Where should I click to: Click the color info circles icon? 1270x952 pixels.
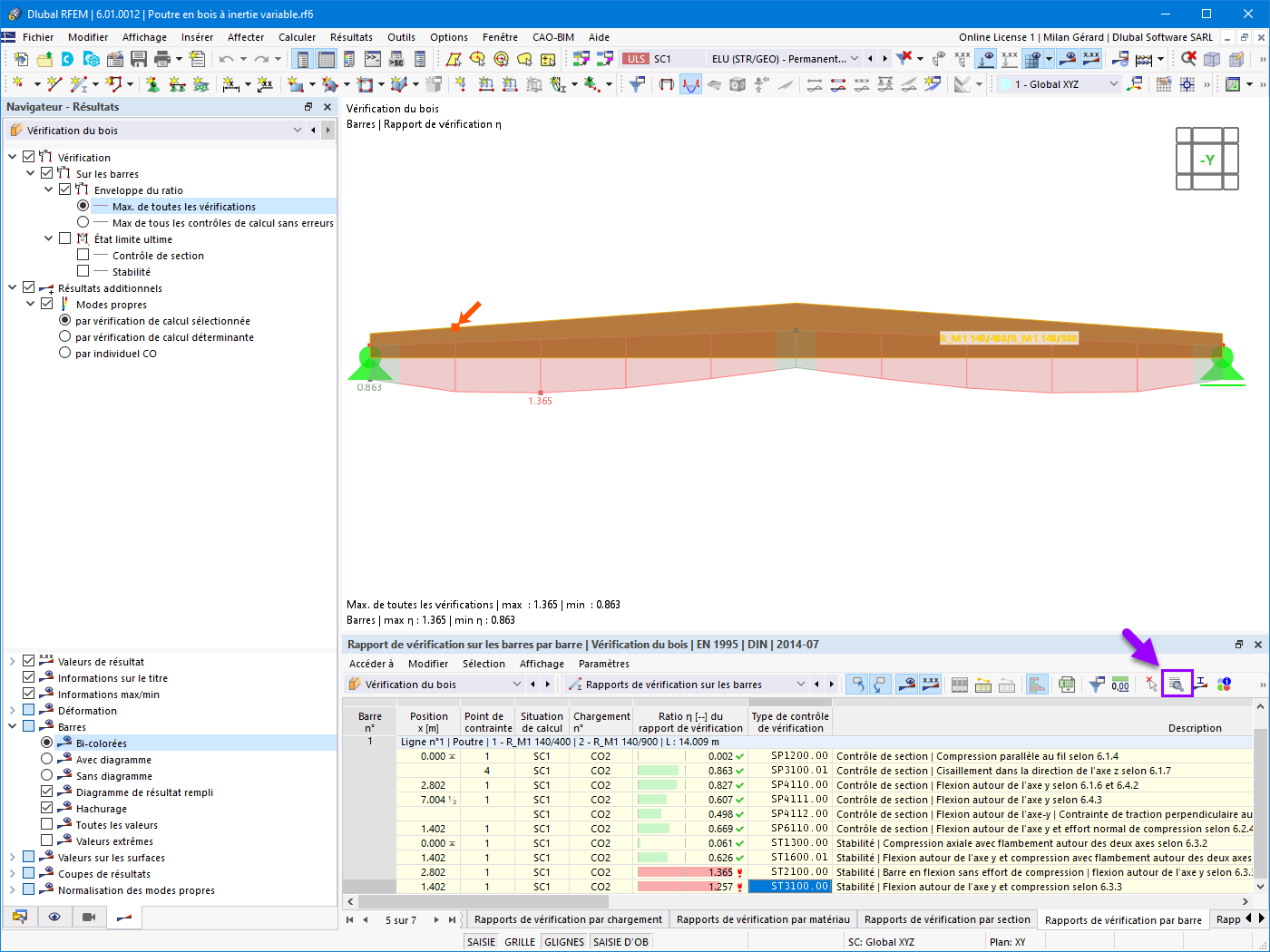(1224, 685)
